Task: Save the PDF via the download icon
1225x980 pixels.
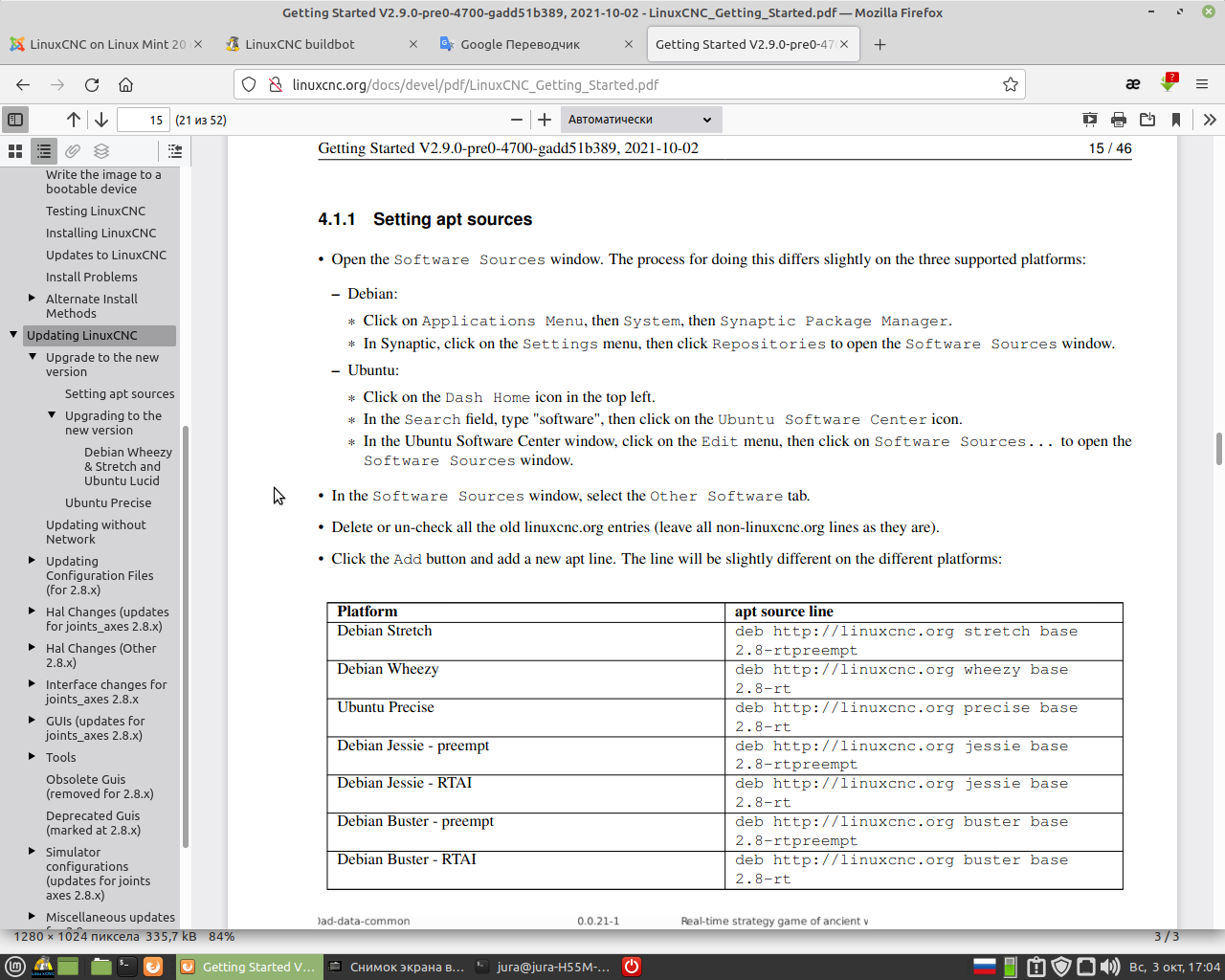Action: pyautogui.click(x=1147, y=120)
